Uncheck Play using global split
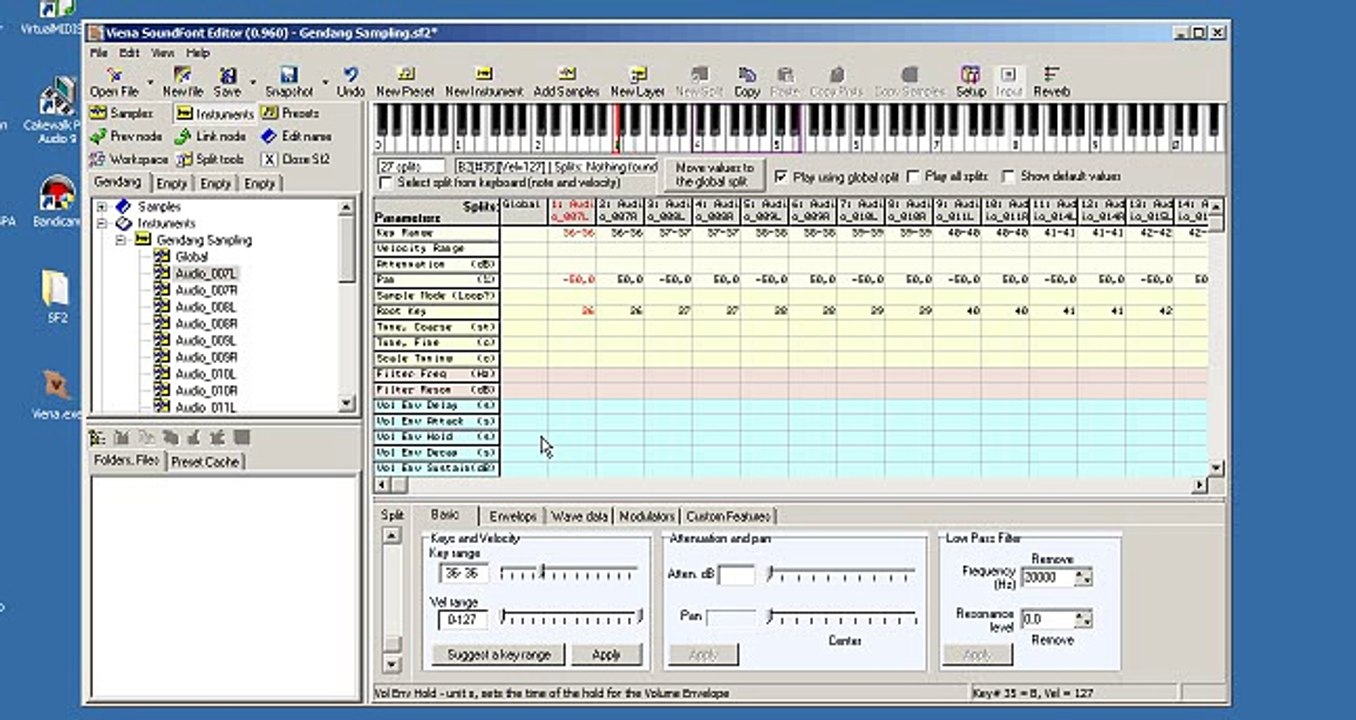The height and width of the screenshot is (720, 1356). tap(781, 176)
